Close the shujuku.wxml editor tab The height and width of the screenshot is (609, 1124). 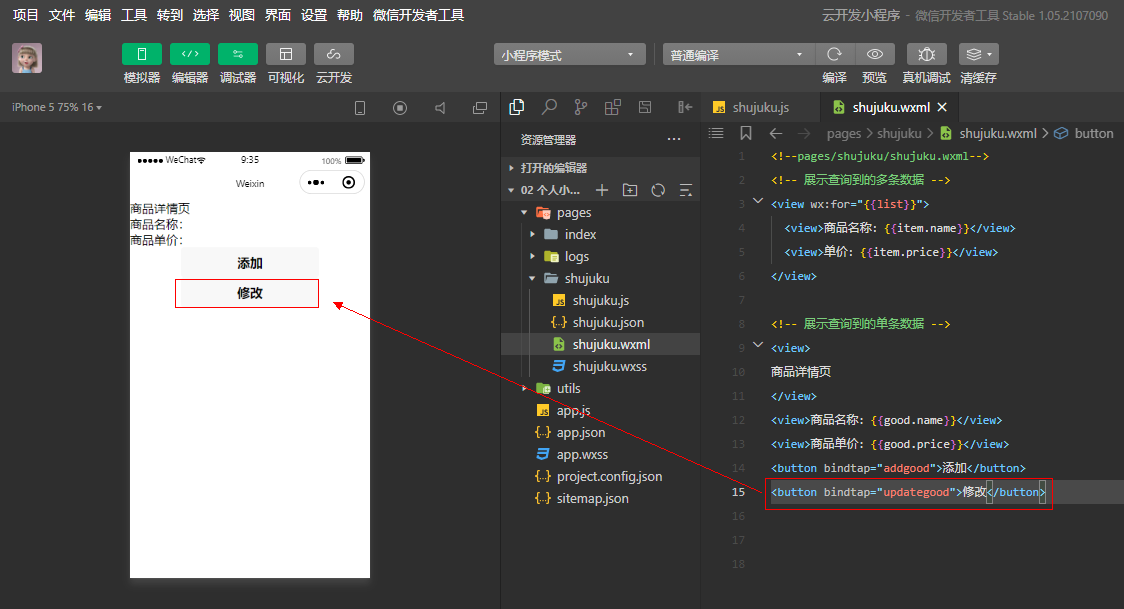pyautogui.click(x=942, y=107)
